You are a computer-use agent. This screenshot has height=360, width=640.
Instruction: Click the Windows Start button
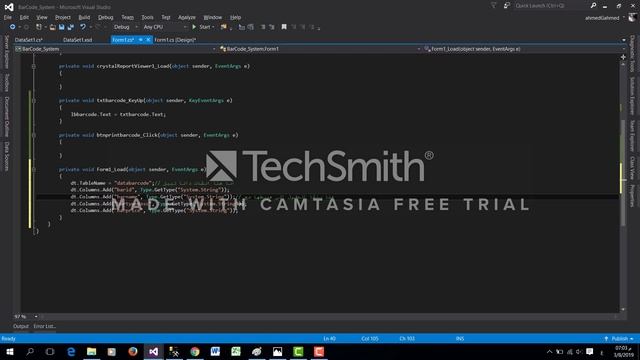pyautogui.click(x=10, y=351)
